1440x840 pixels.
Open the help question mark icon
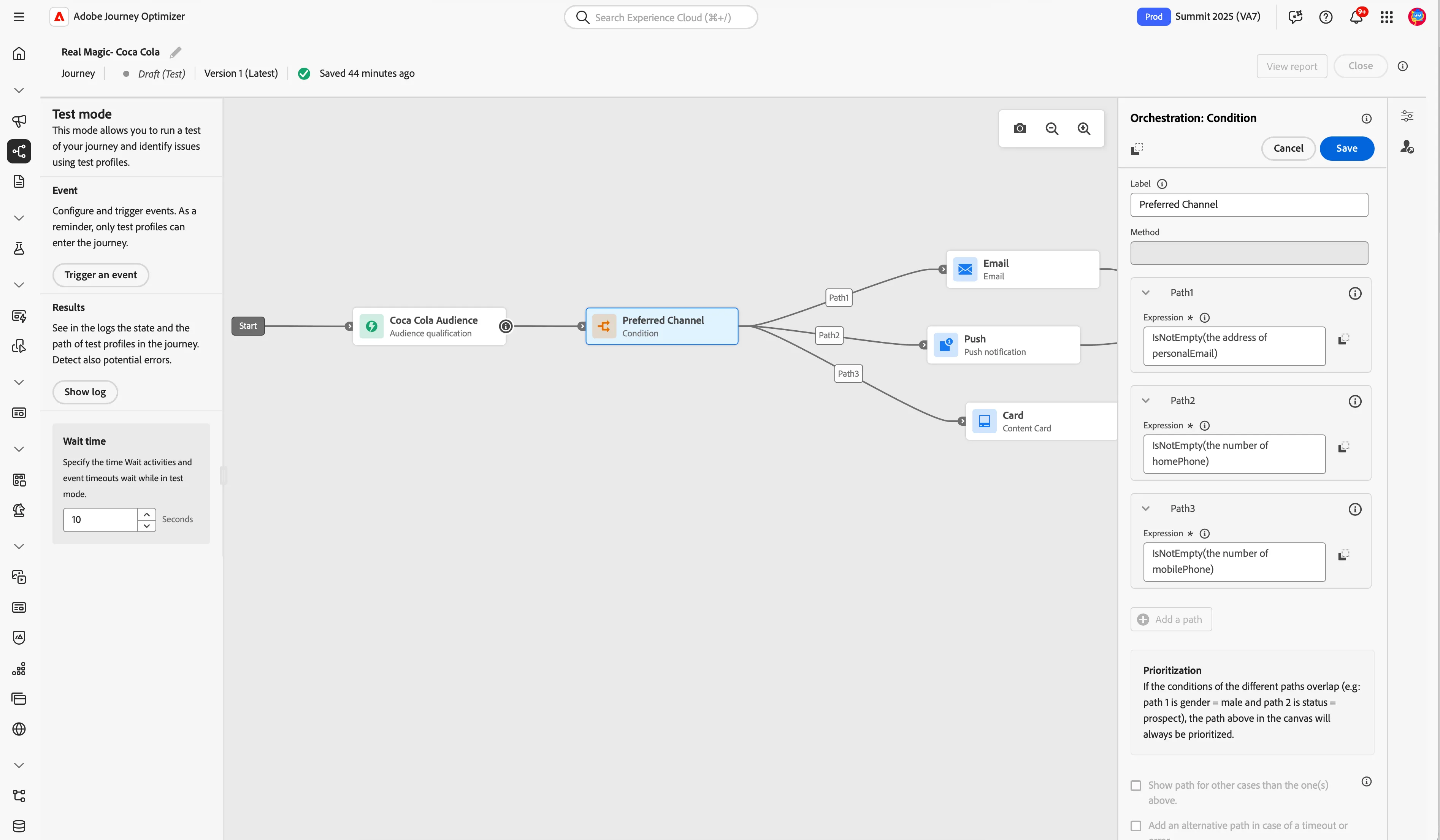[1326, 17]
